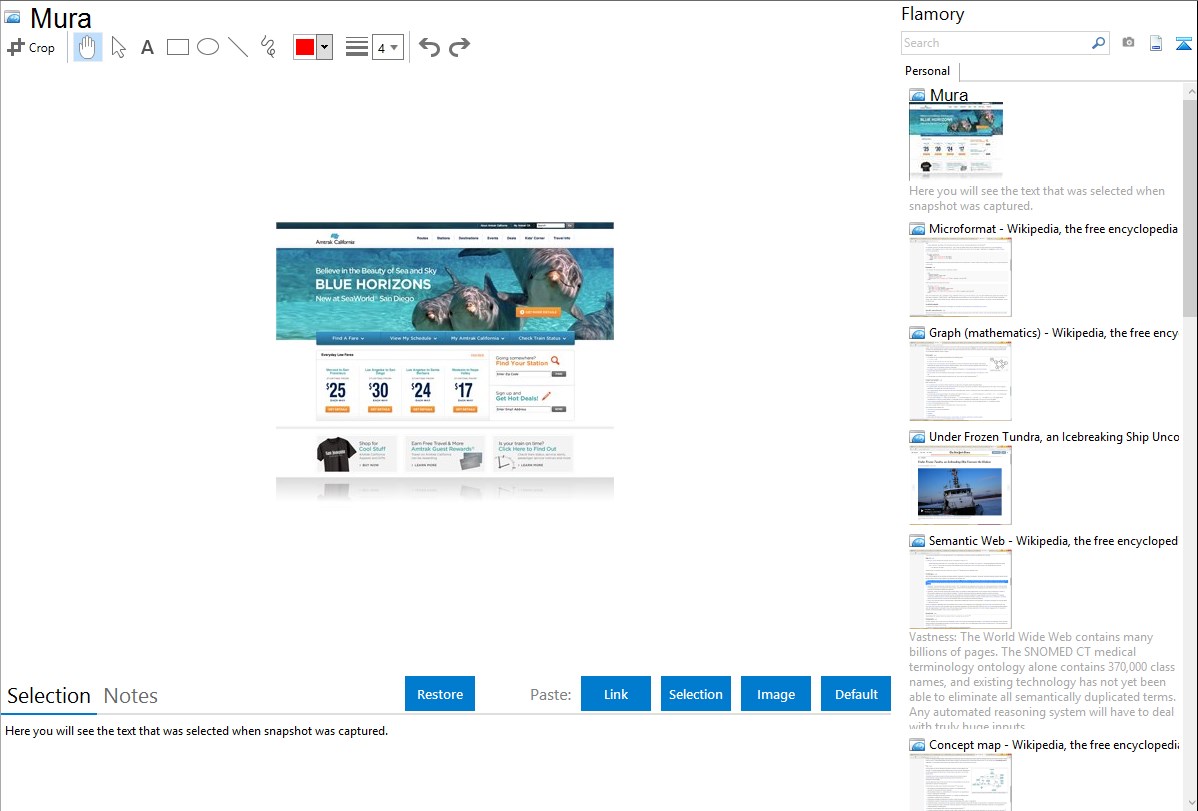Choose the text annotation tool
1198x811 pixels.
pyautogui.click(x=147, y=47)
